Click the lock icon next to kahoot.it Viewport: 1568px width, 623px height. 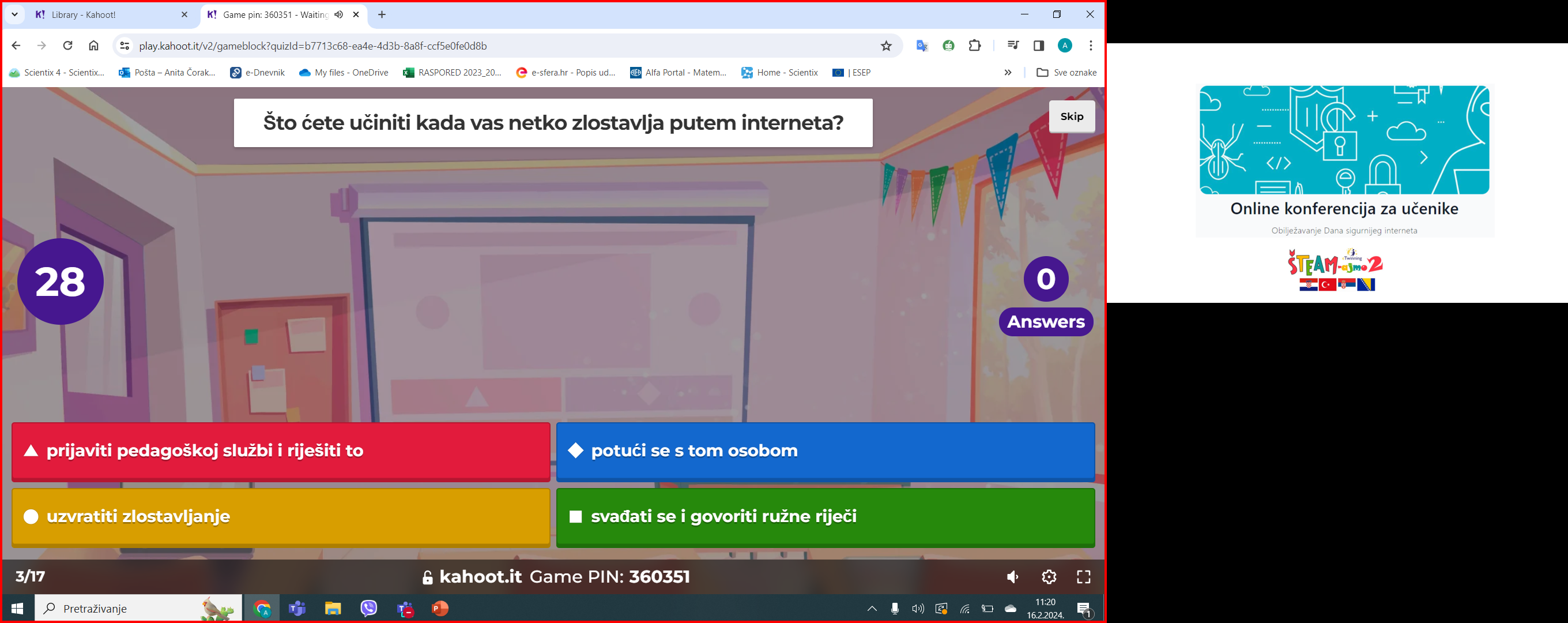coord(427,577)
